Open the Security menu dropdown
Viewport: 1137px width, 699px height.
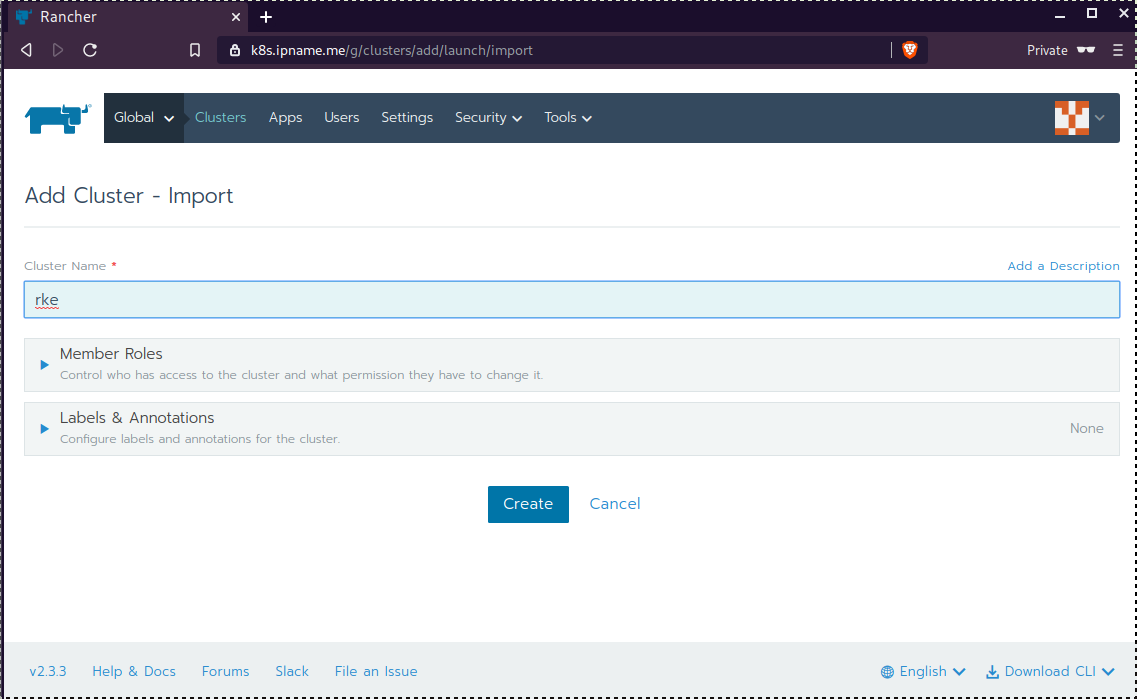pos(488,118)
